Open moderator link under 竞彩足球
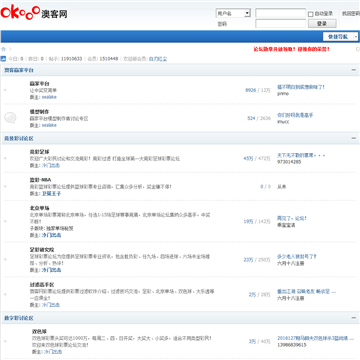360x360 pixels. pos(51,165)
